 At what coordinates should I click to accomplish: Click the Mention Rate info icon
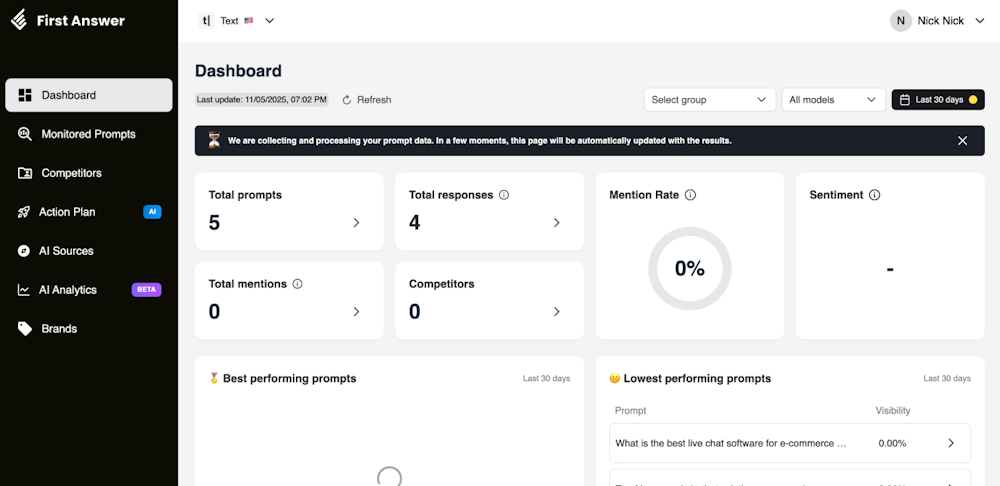coord(690,195)
